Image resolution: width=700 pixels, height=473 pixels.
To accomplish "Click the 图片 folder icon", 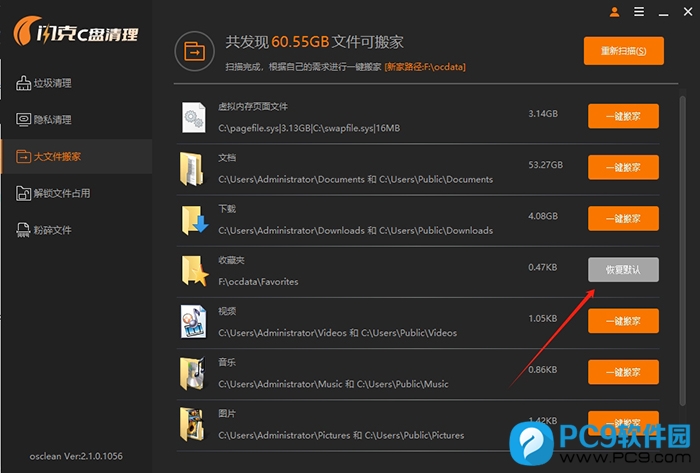I will point(192,424).
